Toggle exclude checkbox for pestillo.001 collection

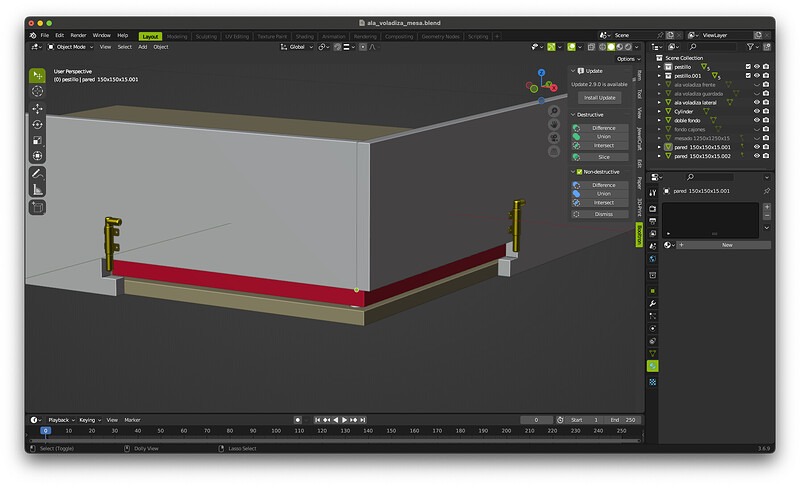click(748, 75)
